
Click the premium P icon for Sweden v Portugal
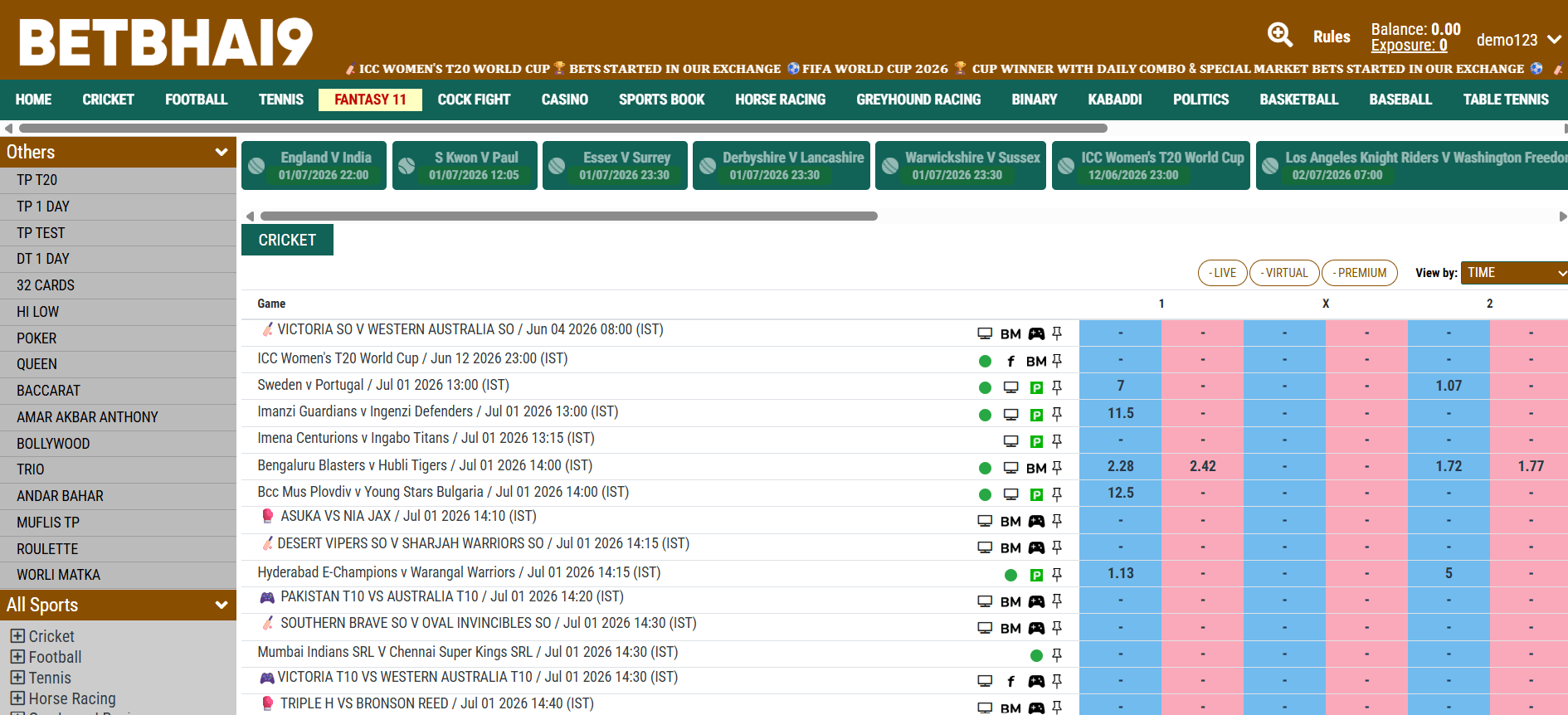pos(1036,387)
